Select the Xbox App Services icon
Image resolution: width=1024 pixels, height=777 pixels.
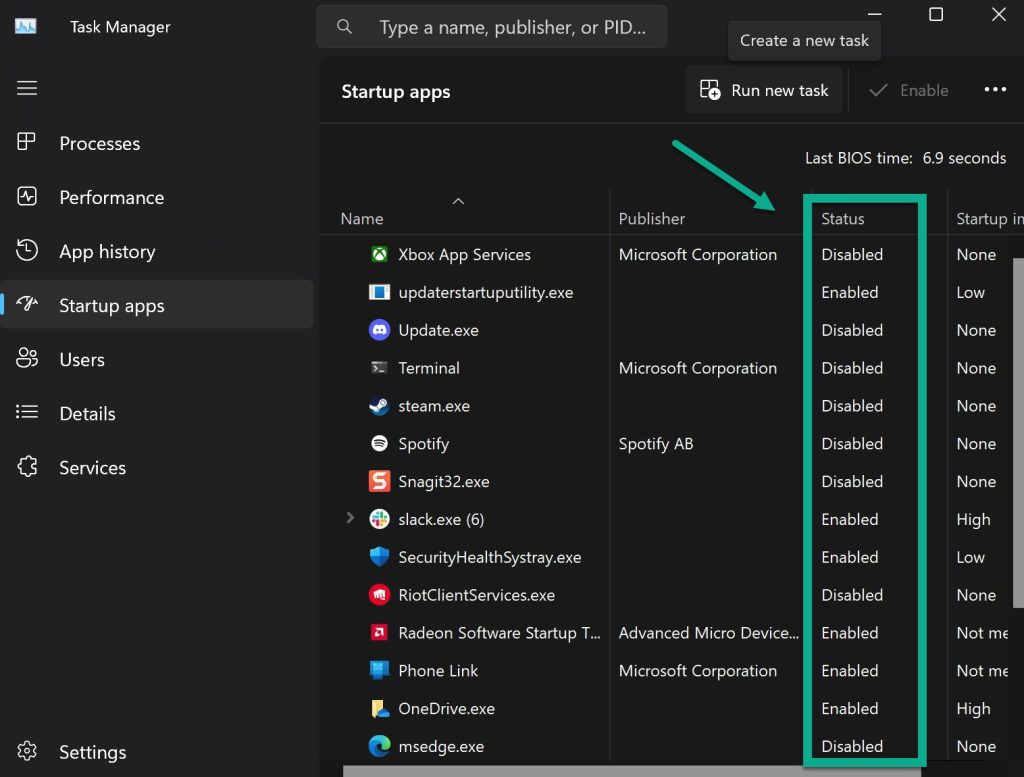point(379,254)
